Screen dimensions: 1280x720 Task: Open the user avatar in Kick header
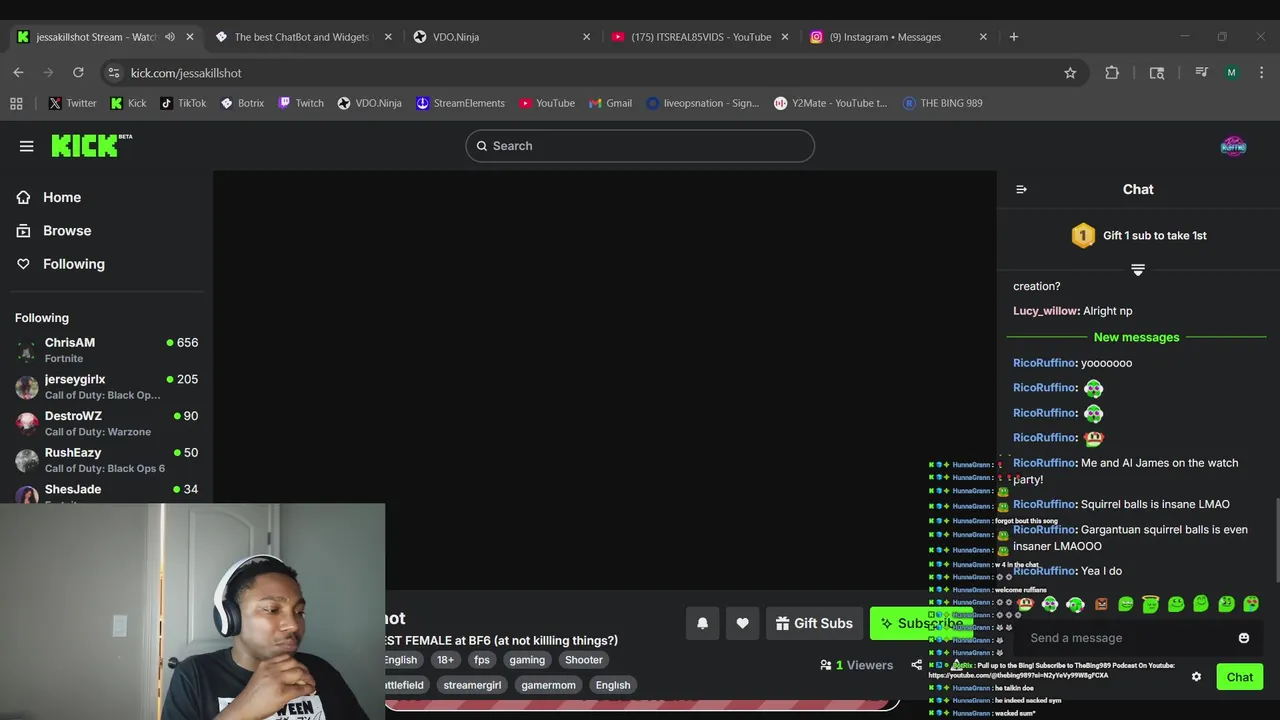[x=1234, y=146]
